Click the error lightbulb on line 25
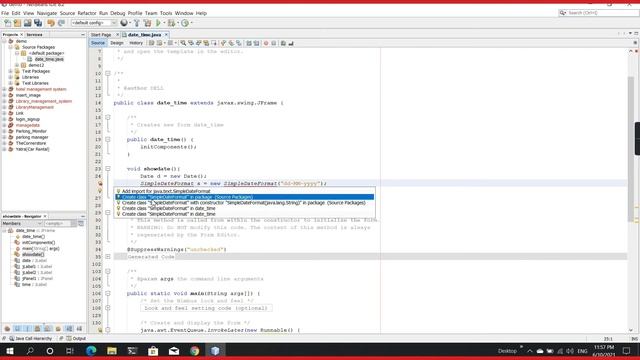Screen dimensions: 640x360 click(100, 184)
